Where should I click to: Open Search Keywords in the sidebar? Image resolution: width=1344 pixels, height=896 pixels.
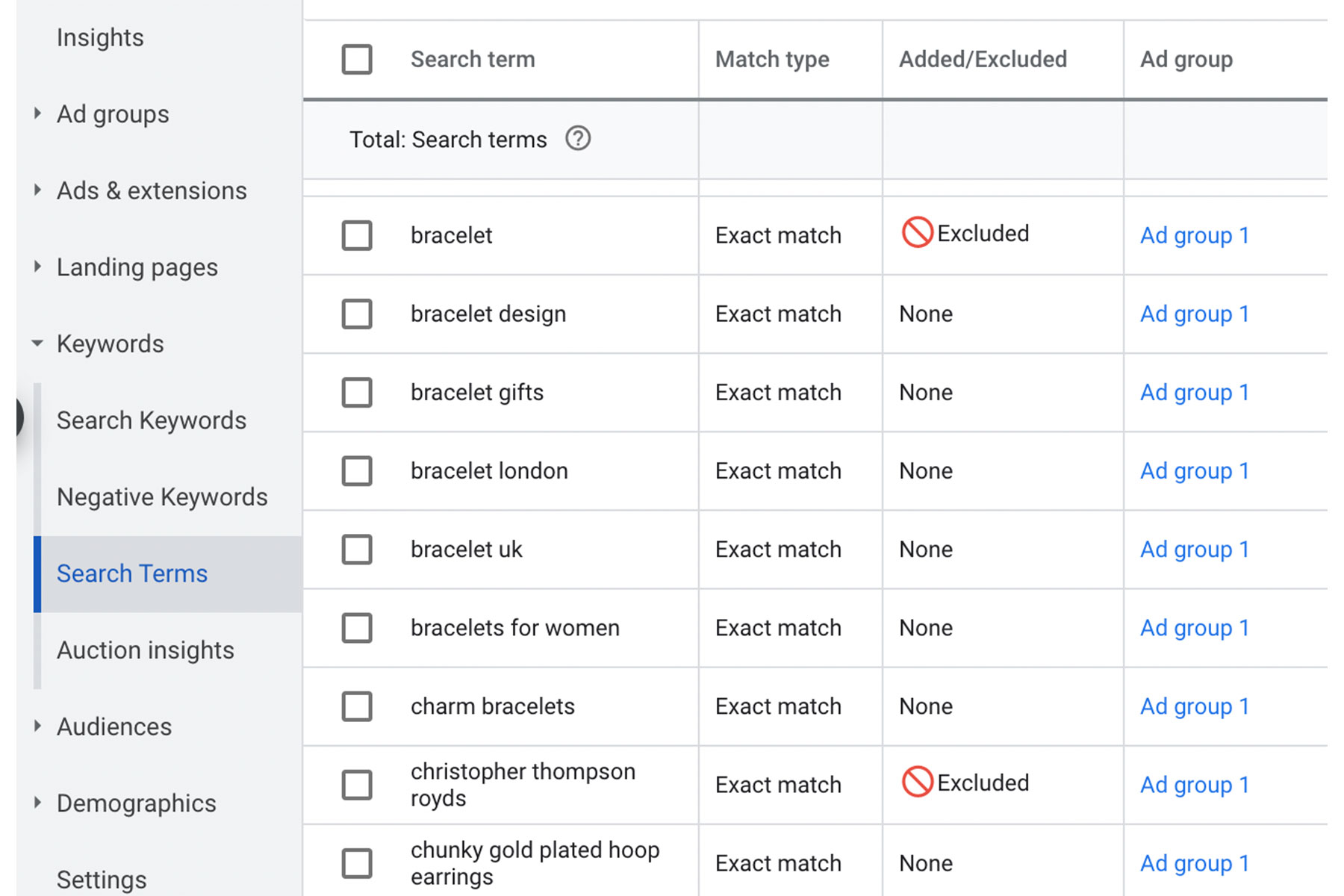[152, 420]
